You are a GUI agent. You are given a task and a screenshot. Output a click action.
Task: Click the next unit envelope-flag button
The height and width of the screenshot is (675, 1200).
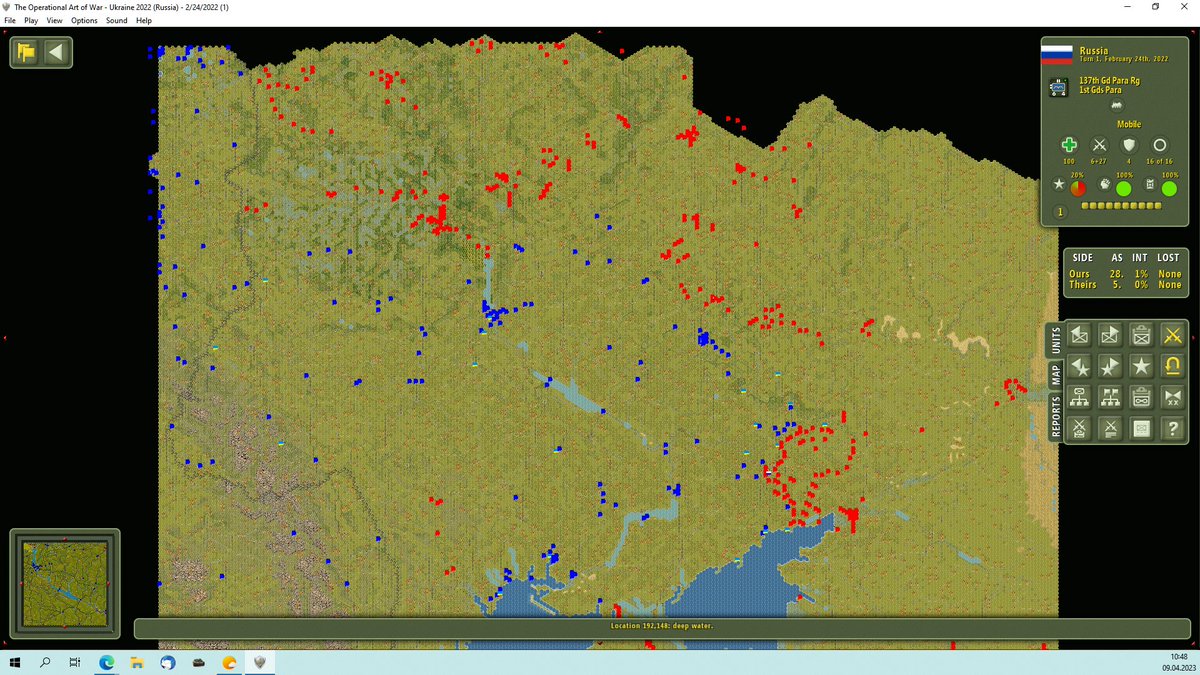click(x=1110, y=335)
